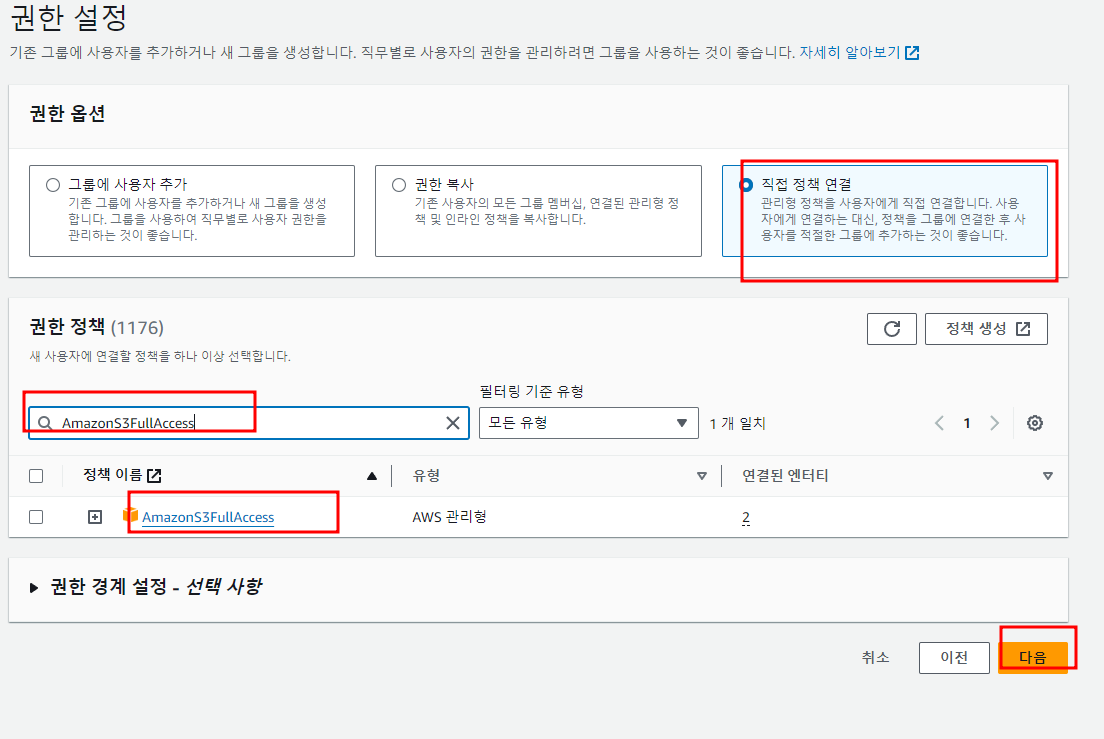Sort by 정책 이름 using the ascending arrow
This screenshot has height=739, width=1104.
tap(372, 476)
